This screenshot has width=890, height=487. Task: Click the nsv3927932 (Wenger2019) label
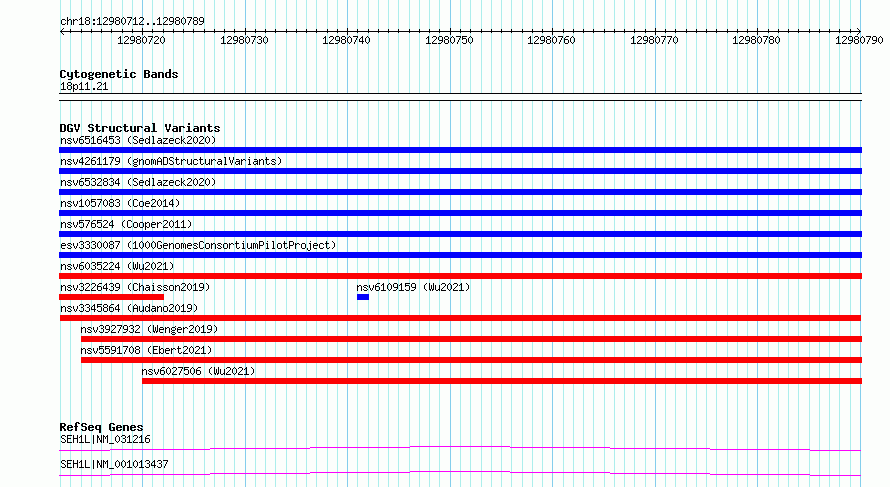tap(149, 329)
